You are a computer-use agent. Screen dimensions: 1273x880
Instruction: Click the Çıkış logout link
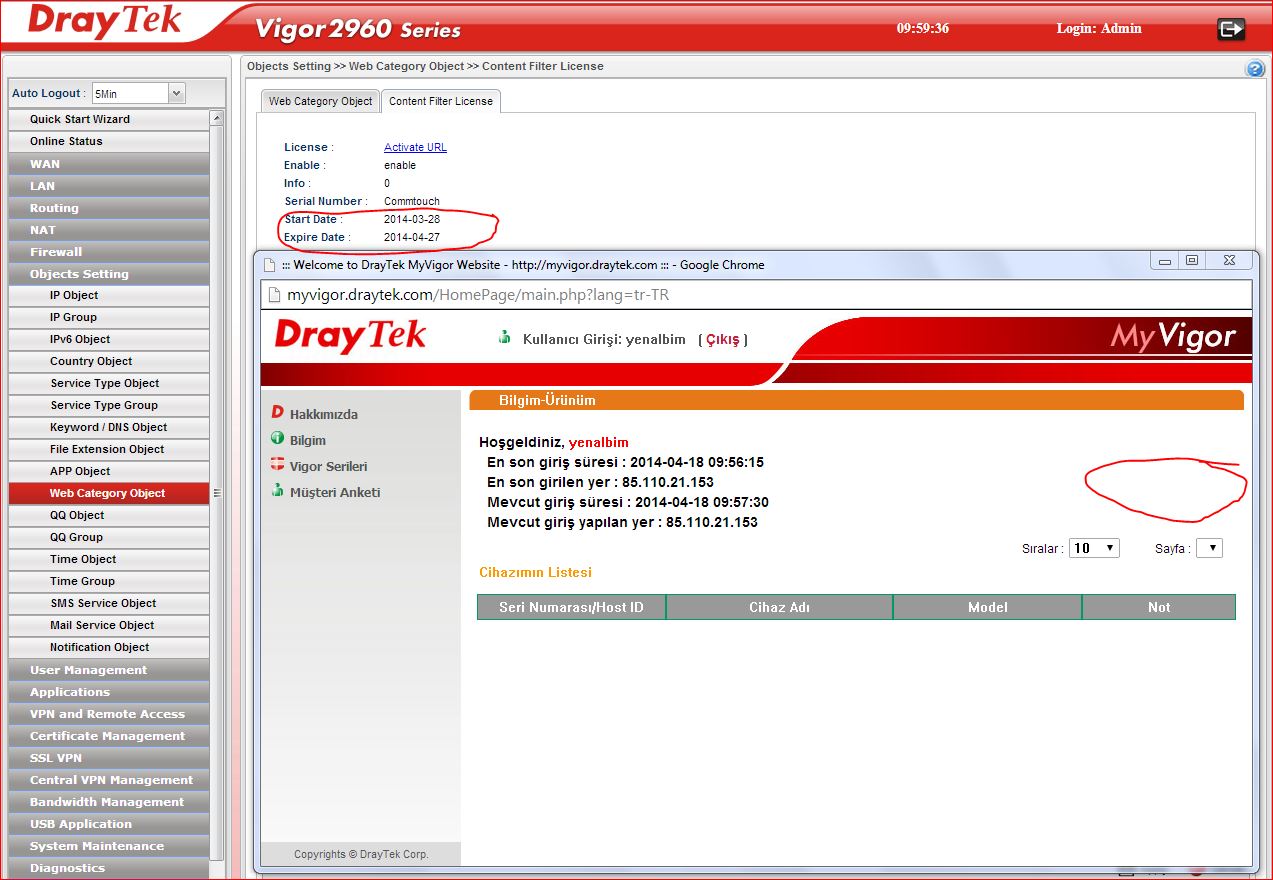coord(722,339)
